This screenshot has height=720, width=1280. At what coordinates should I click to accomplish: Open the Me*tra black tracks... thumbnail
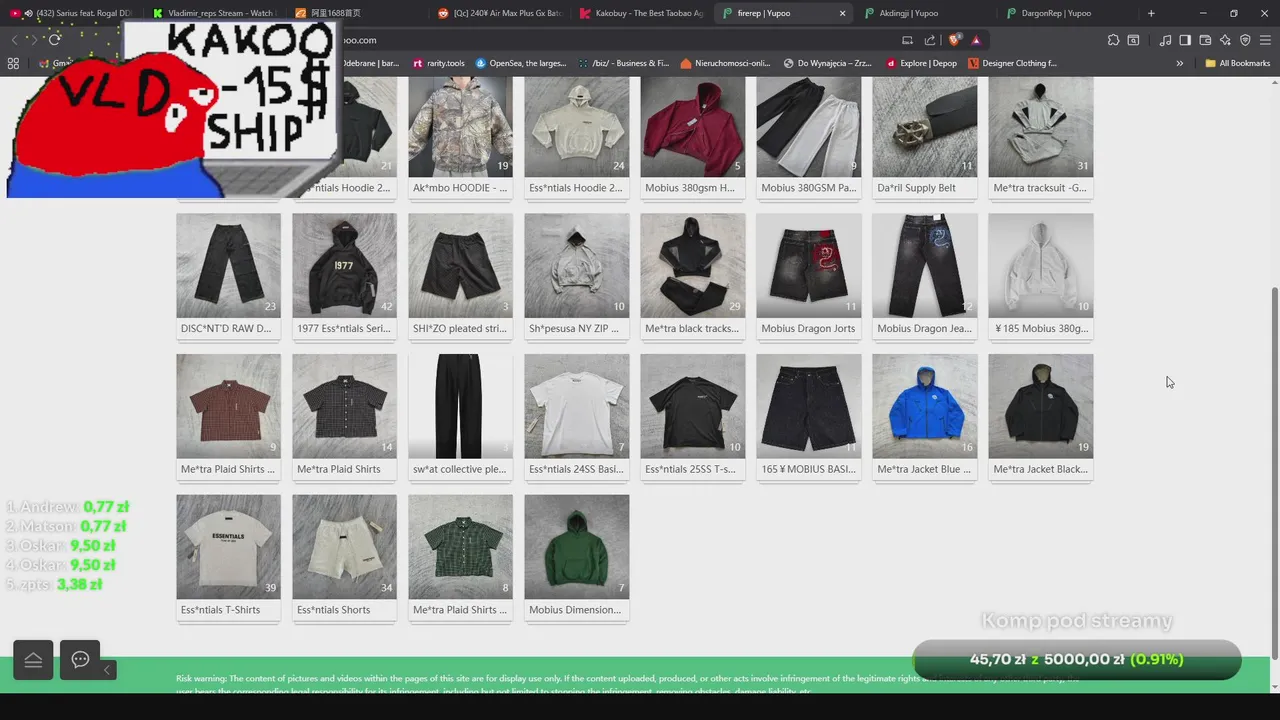click(692, 265)
